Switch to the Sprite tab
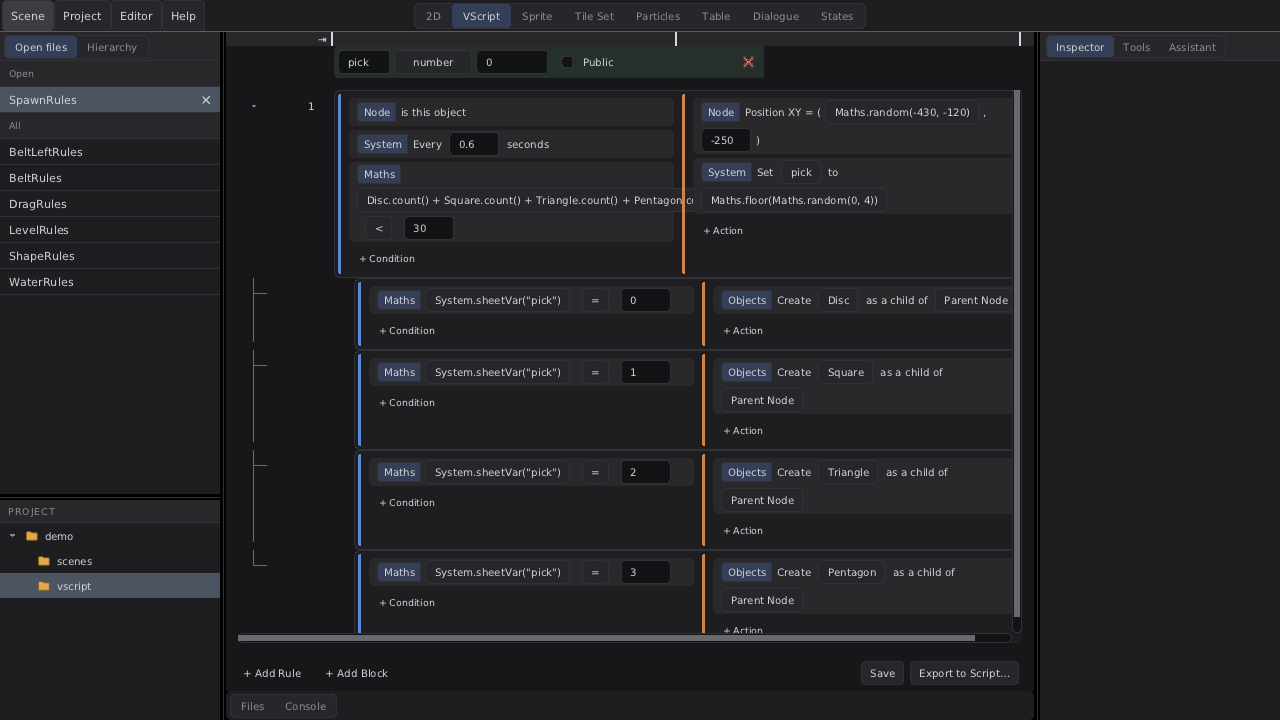The image size is (1280, 720). click(537, 16)
